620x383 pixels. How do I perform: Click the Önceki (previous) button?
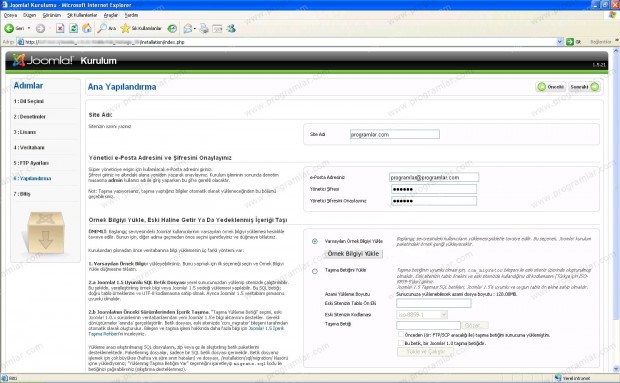[551, 87]
